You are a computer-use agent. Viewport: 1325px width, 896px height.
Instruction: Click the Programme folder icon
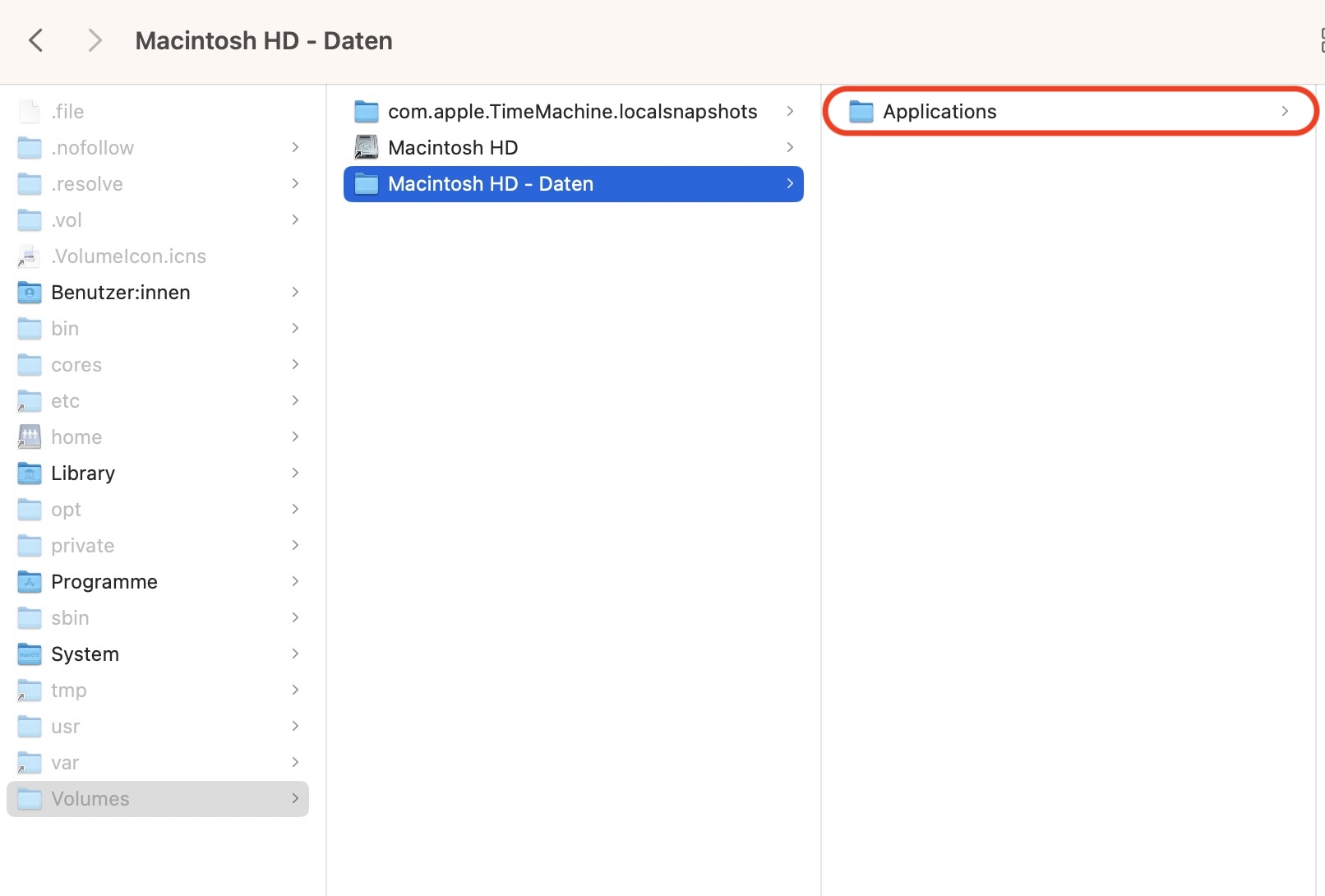click(30, 582)
